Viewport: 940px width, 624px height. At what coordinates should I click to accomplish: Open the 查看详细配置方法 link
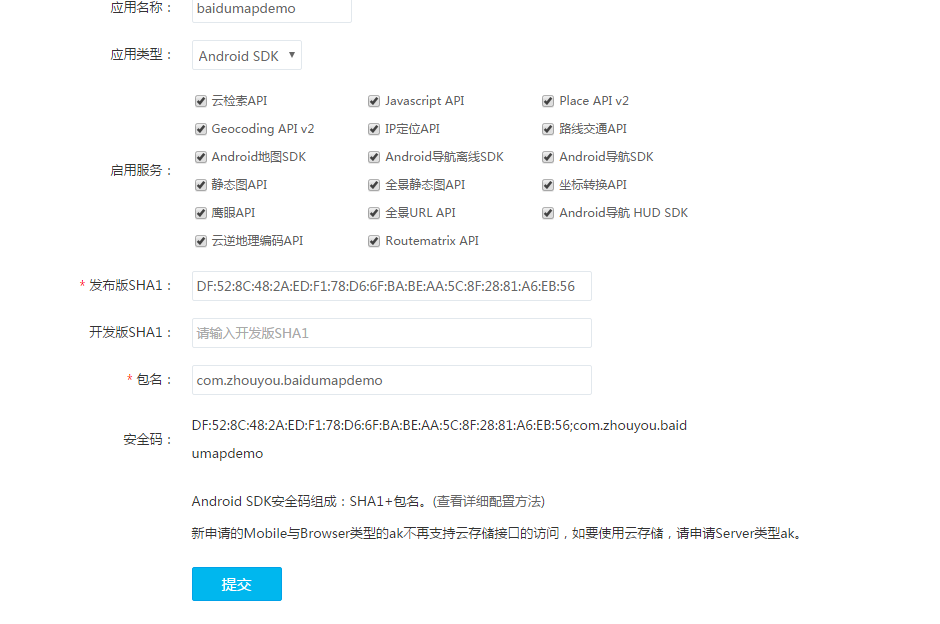tap(489, 501)
